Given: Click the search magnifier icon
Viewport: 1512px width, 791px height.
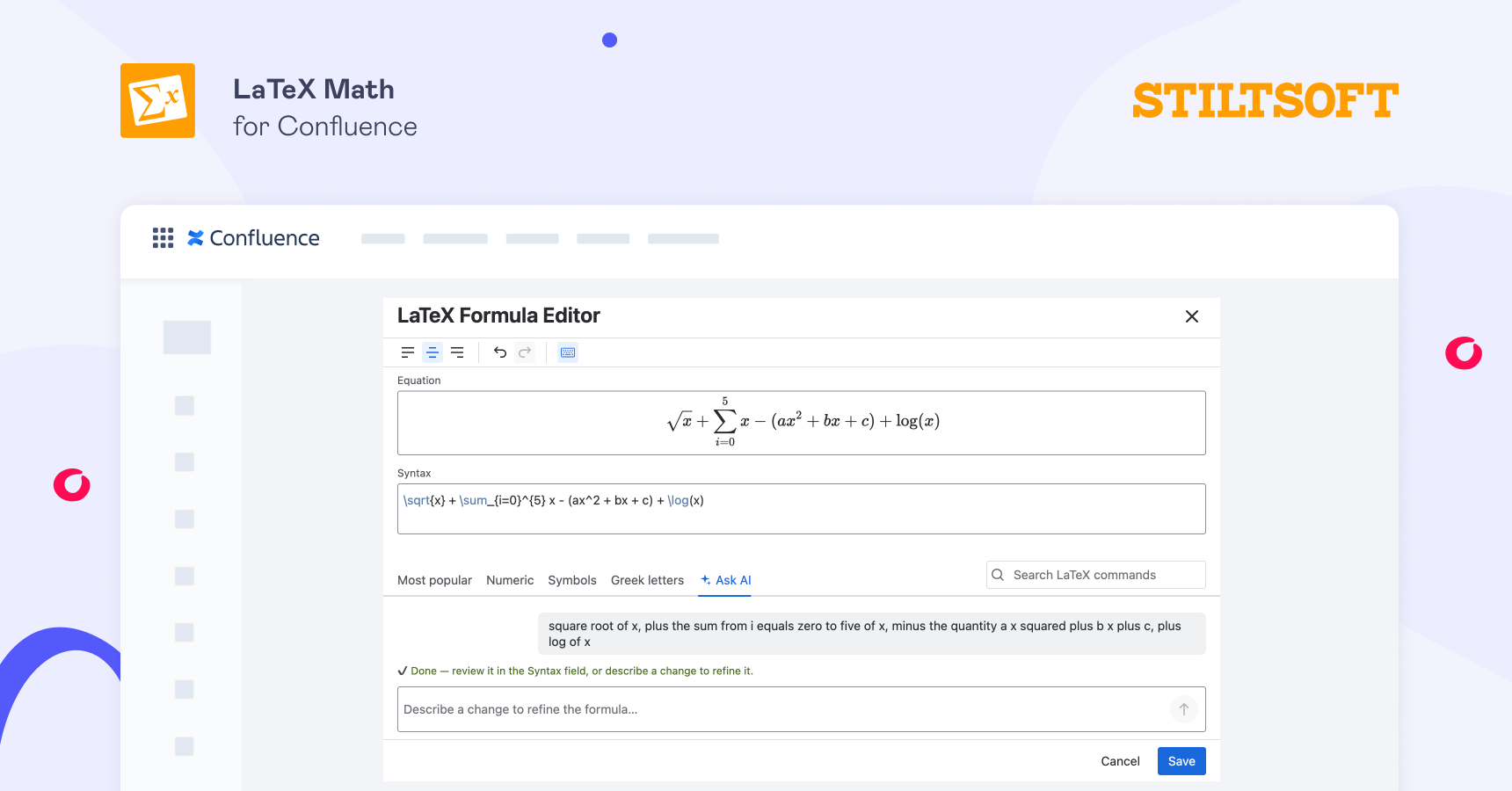Looking at the screenshot, I should (998, 575).
